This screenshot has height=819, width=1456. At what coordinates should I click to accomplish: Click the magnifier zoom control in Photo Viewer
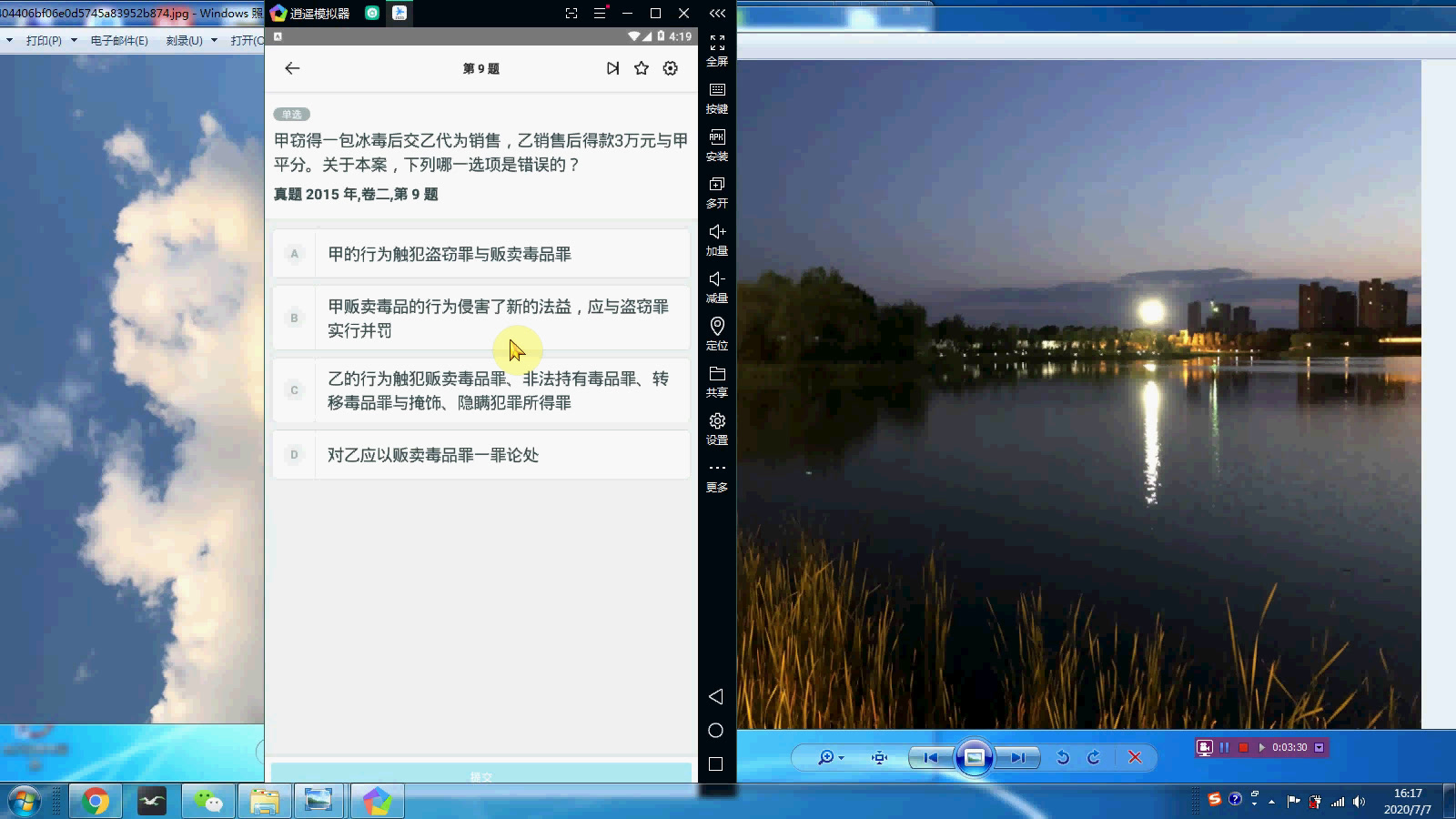pos(830,757)
